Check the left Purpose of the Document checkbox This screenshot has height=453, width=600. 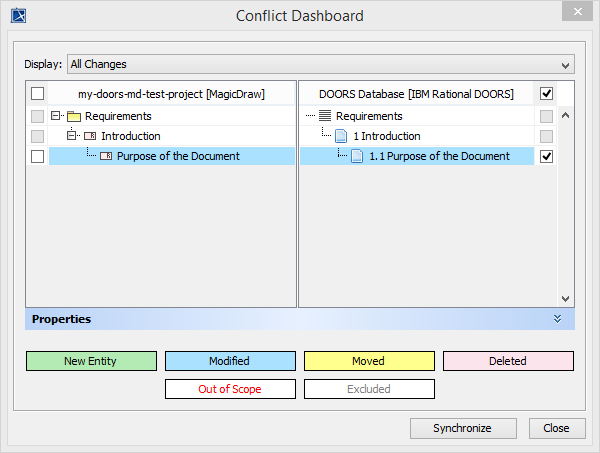38,157
